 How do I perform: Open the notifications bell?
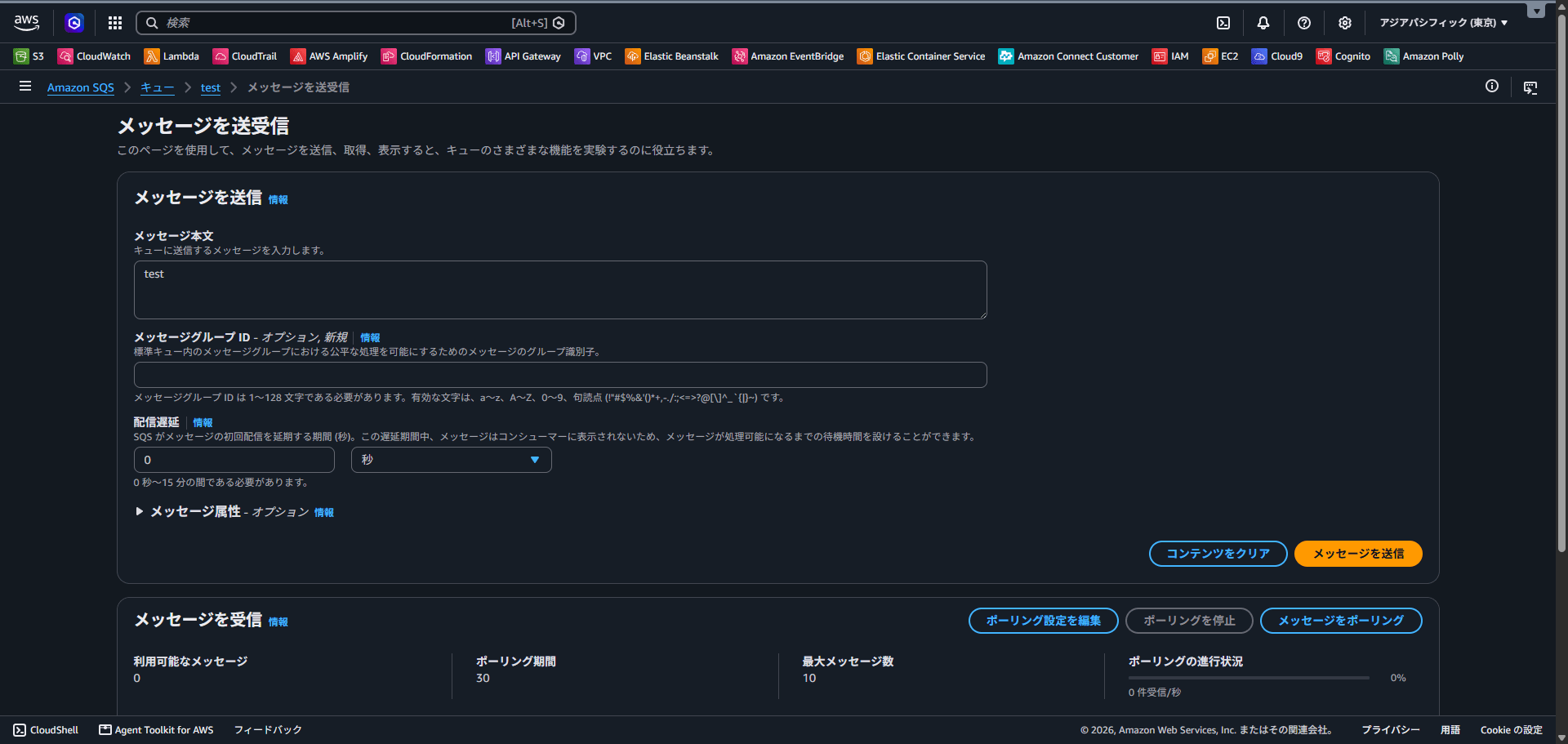(x=1263, y=23)
